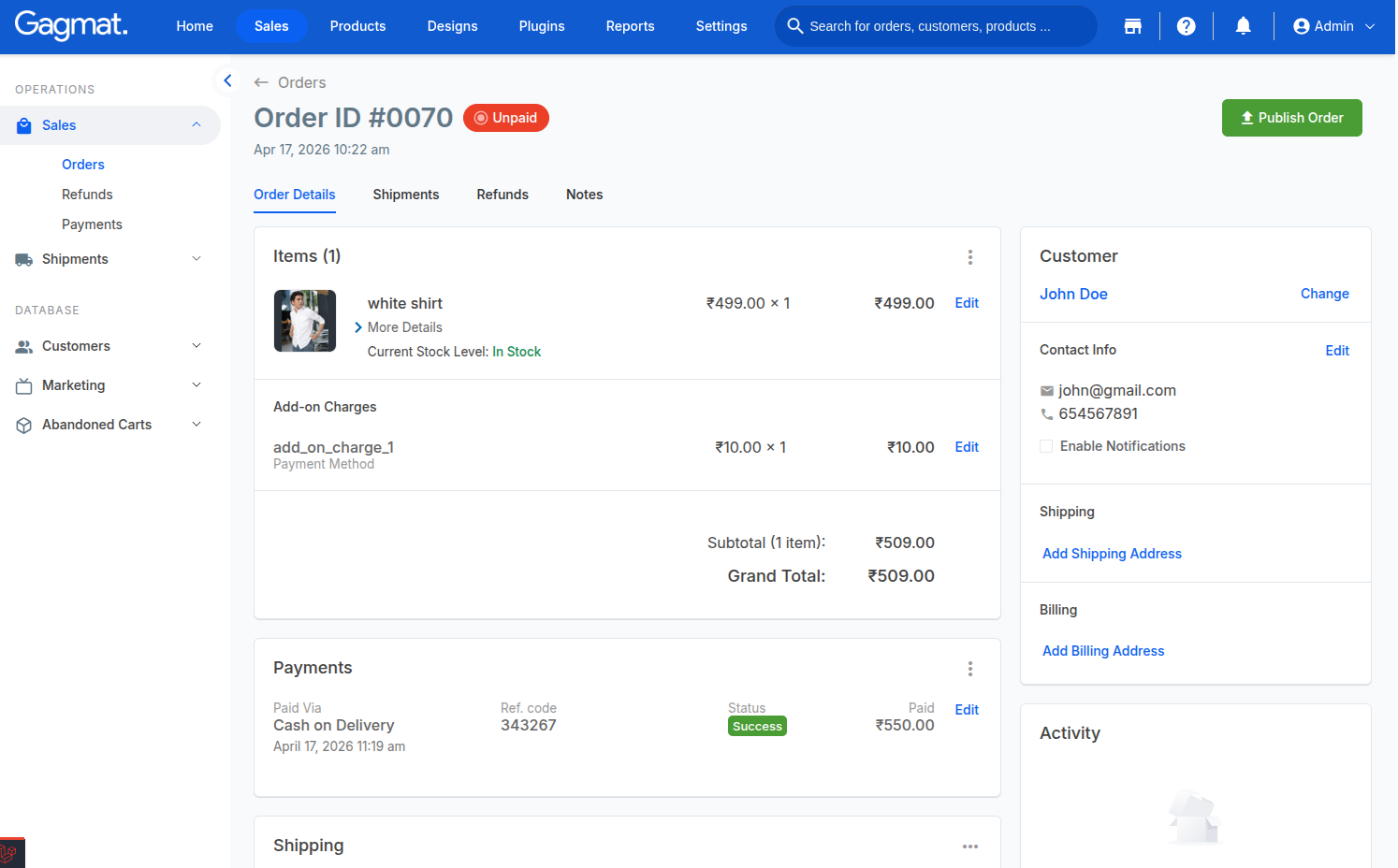Click the Admin user avatar icon
Screen dimensions: 1398x868
[1301, 26]
